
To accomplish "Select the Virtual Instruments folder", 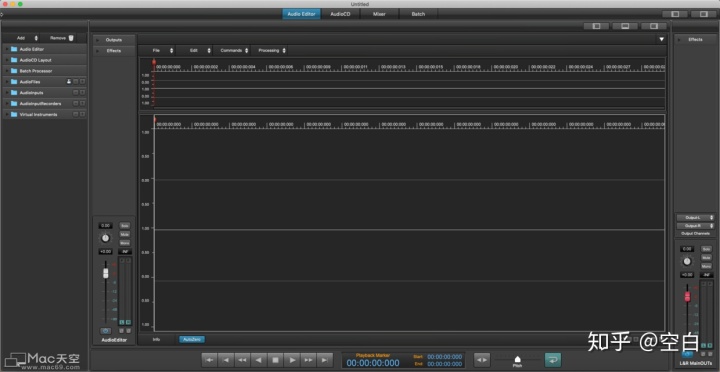I will pyautogui.click(x=44, y=115).
